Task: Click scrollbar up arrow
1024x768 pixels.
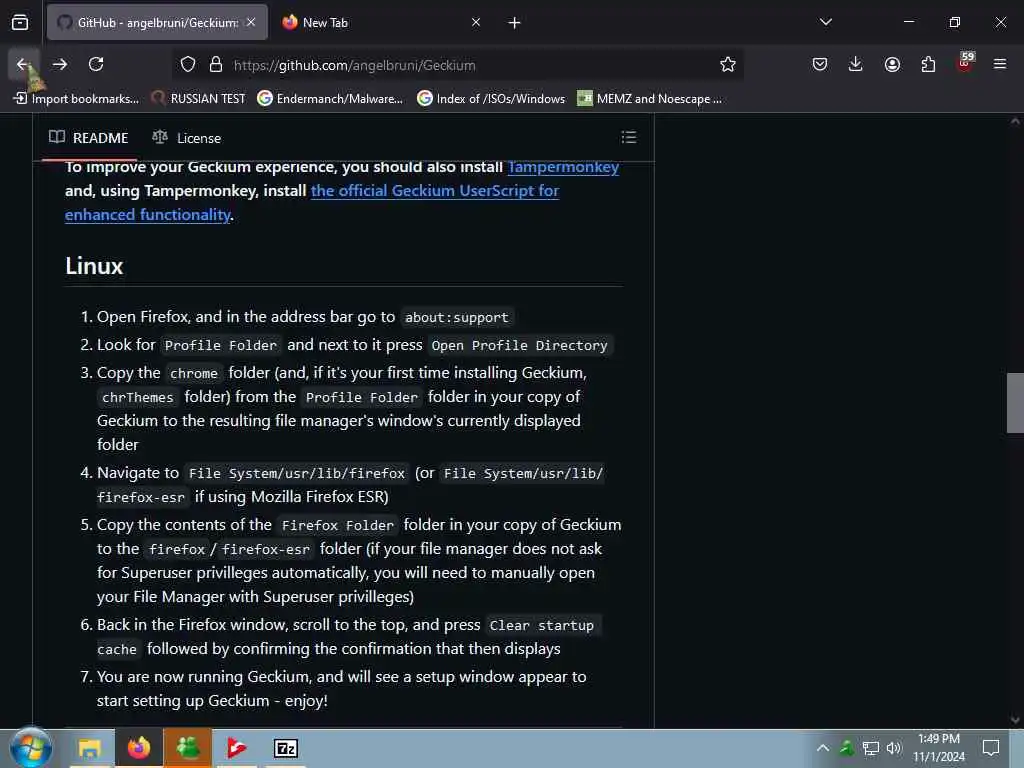Action: 1015,121
